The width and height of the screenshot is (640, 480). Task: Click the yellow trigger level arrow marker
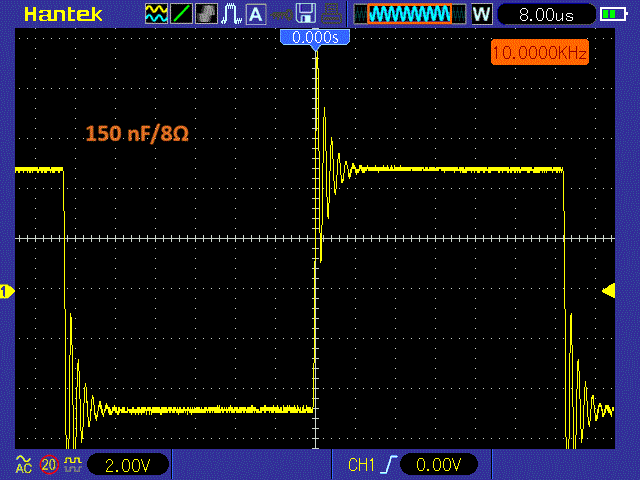(x=609, y=291)
